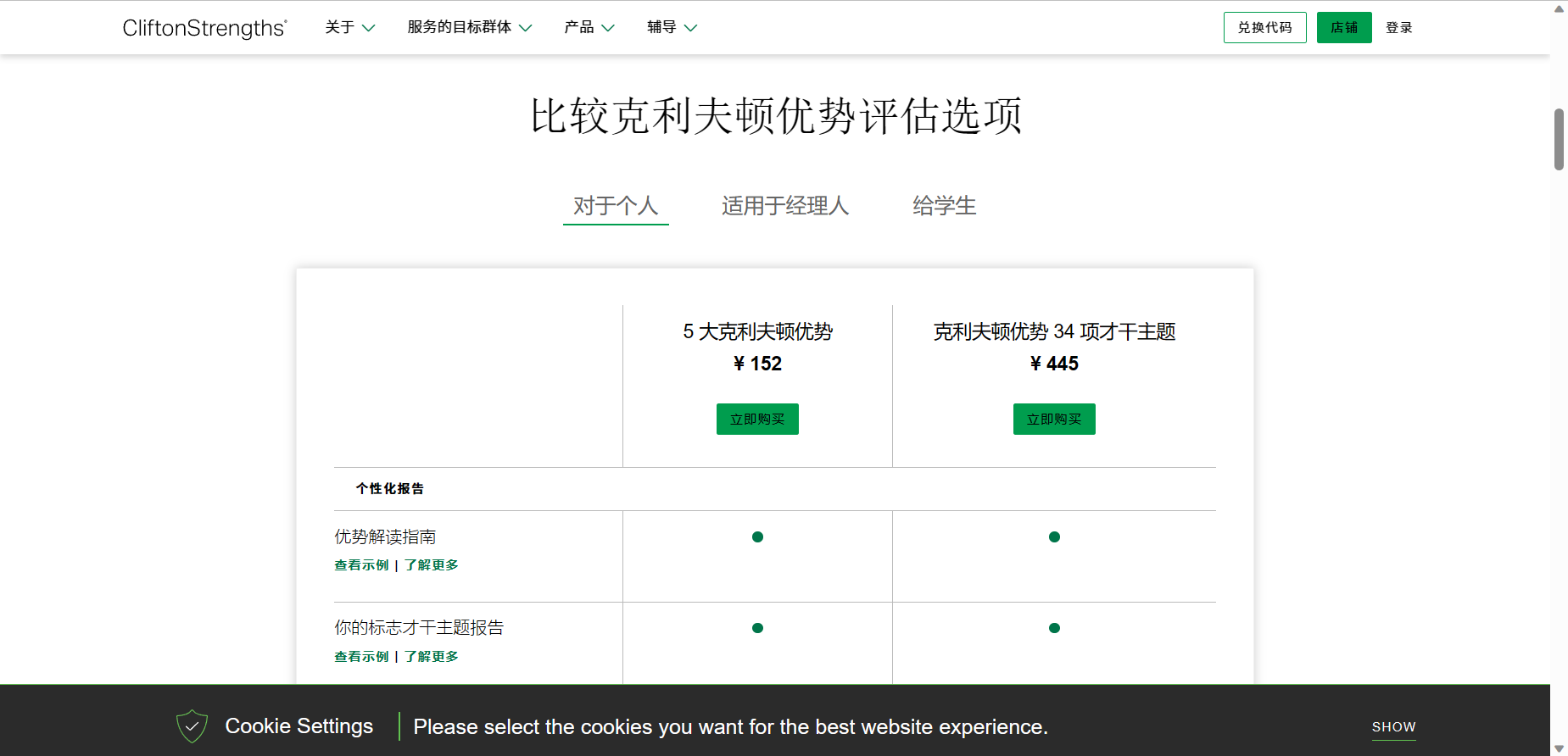
Task: Click the page heading 比较克利夫顿优势评估选项
Action: pos(776,116)
